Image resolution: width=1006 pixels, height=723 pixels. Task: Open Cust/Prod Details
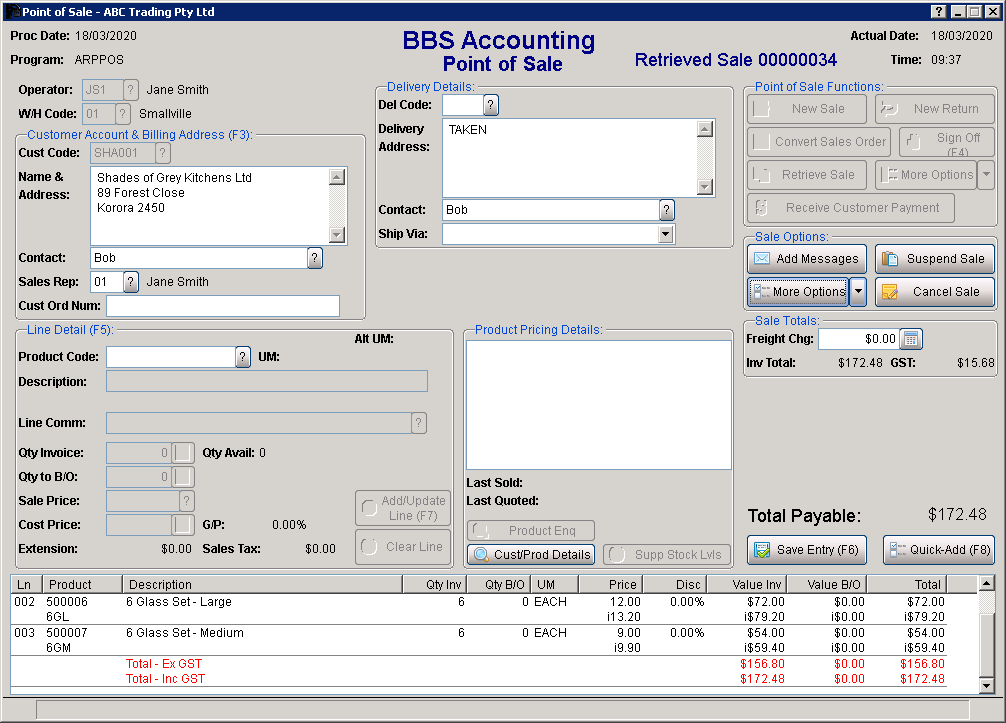[531, 554]
